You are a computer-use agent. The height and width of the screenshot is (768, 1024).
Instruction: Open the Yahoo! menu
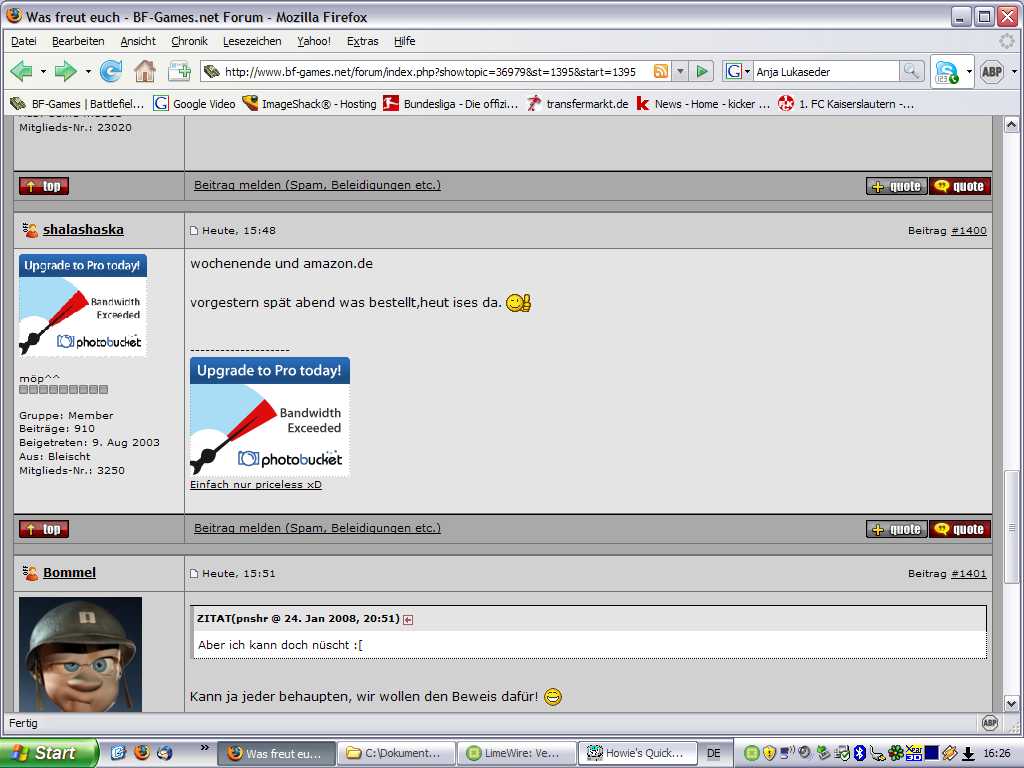314,41
